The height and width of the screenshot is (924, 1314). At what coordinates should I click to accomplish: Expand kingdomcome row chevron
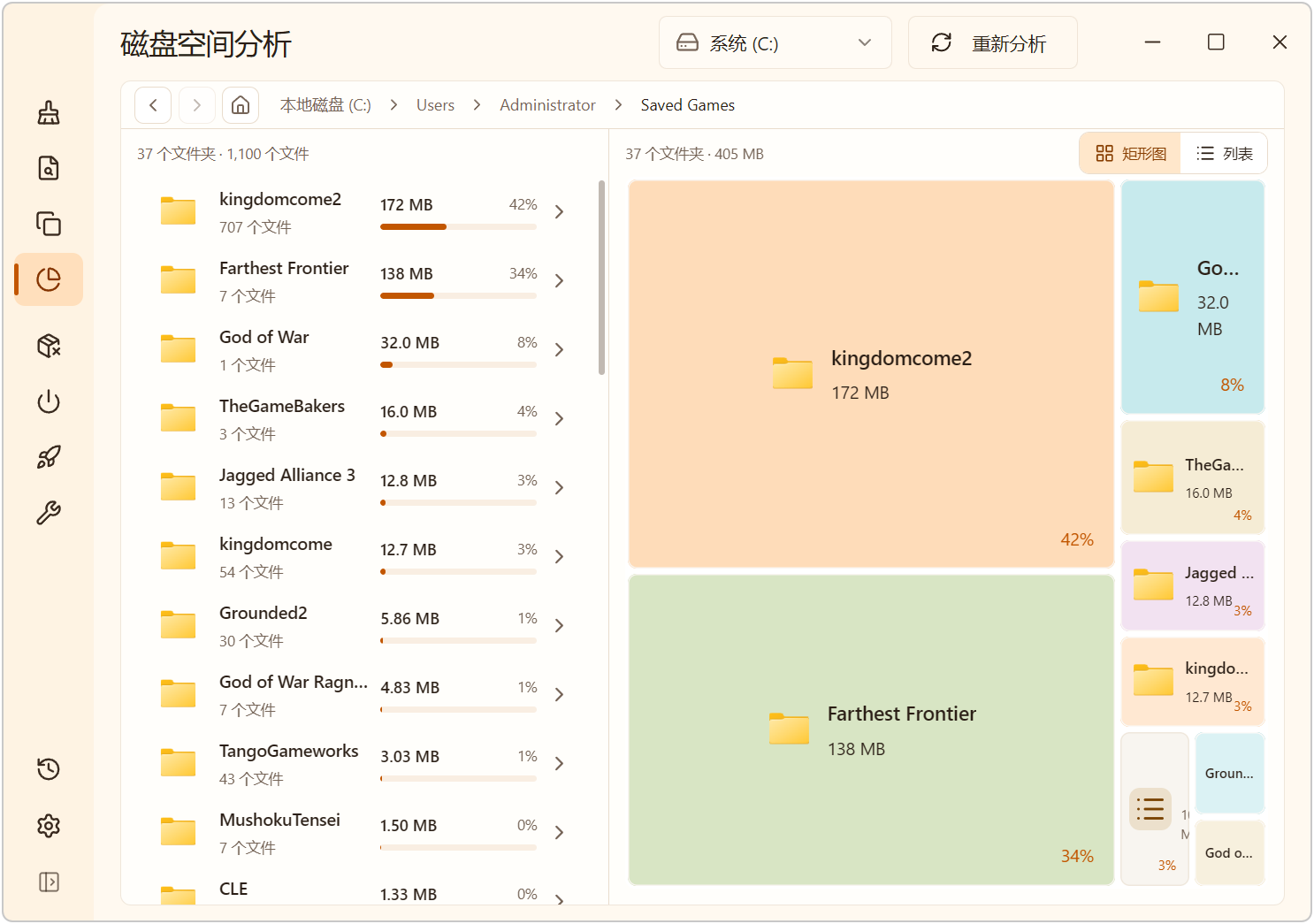click(x=559, y=557)
